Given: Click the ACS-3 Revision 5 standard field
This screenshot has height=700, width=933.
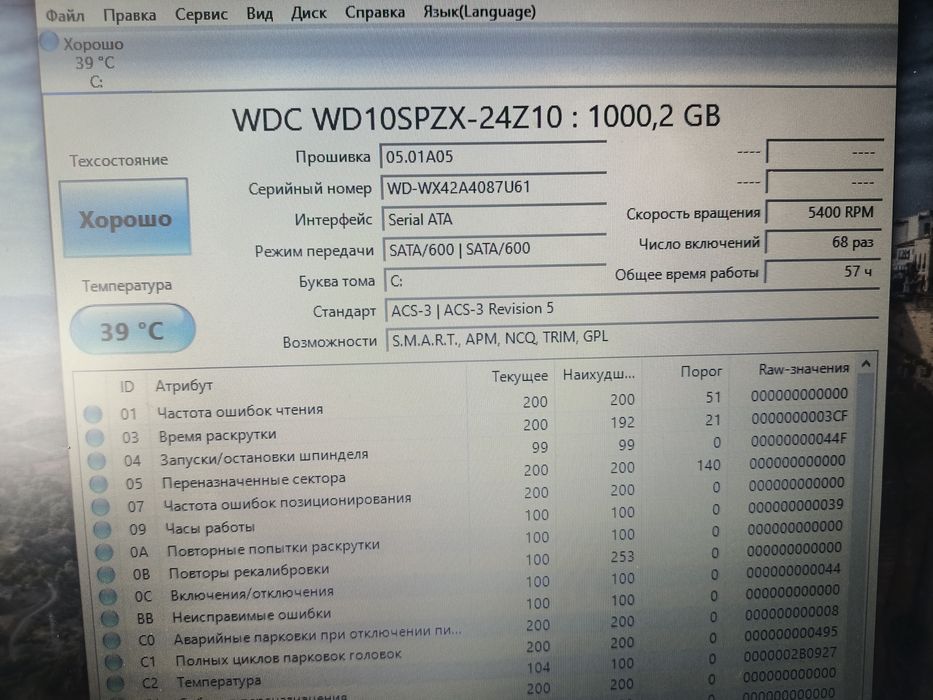Looking at the screenshot, I should pyautogui.click(x=632, y=308).
